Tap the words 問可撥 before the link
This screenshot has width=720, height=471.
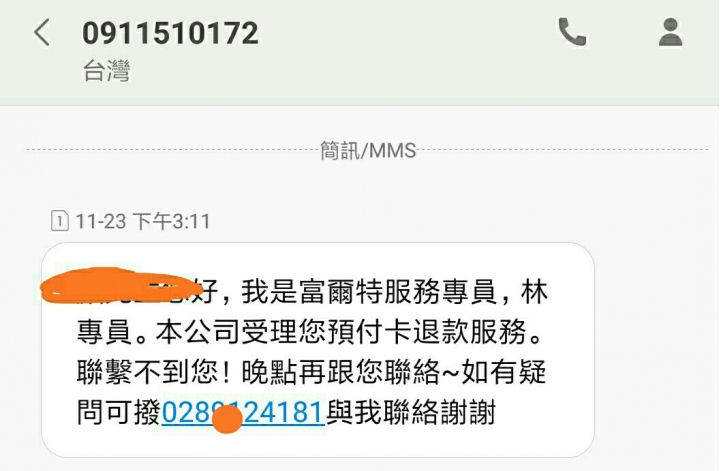click(119, 412)
